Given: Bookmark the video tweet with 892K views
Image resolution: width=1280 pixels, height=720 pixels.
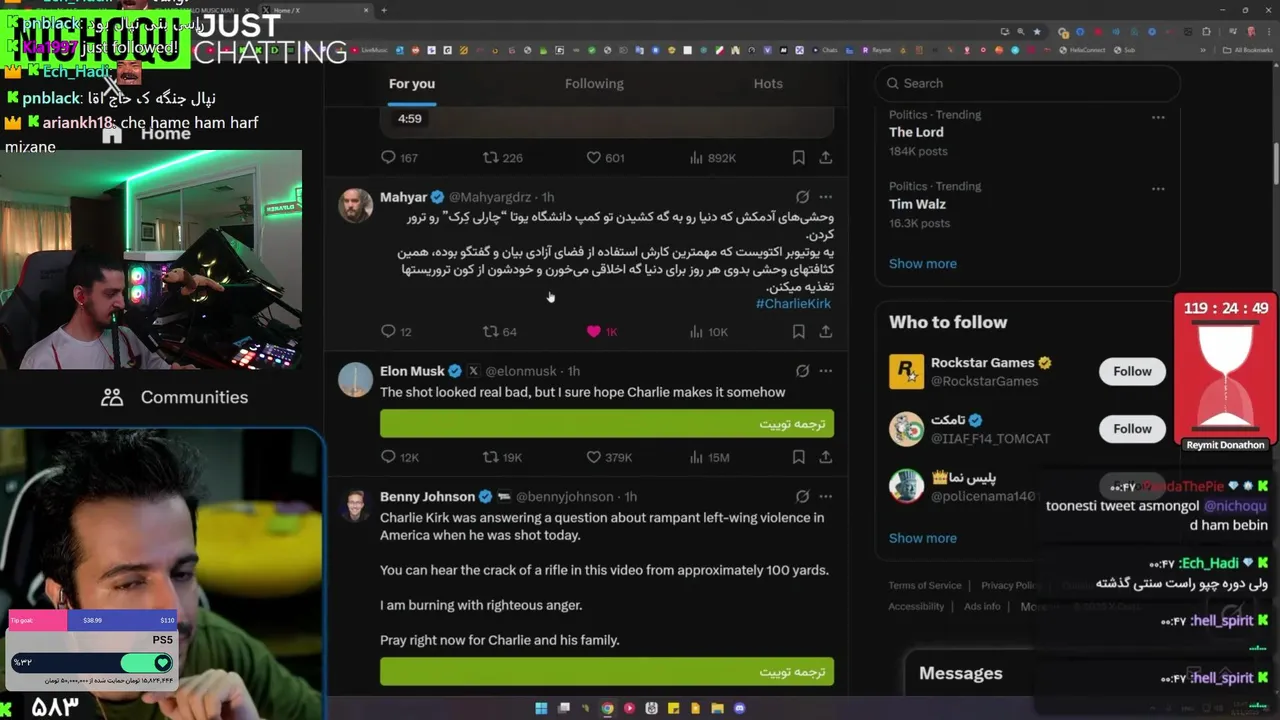Looking at the screenshot, I should [x=798, y=158].
